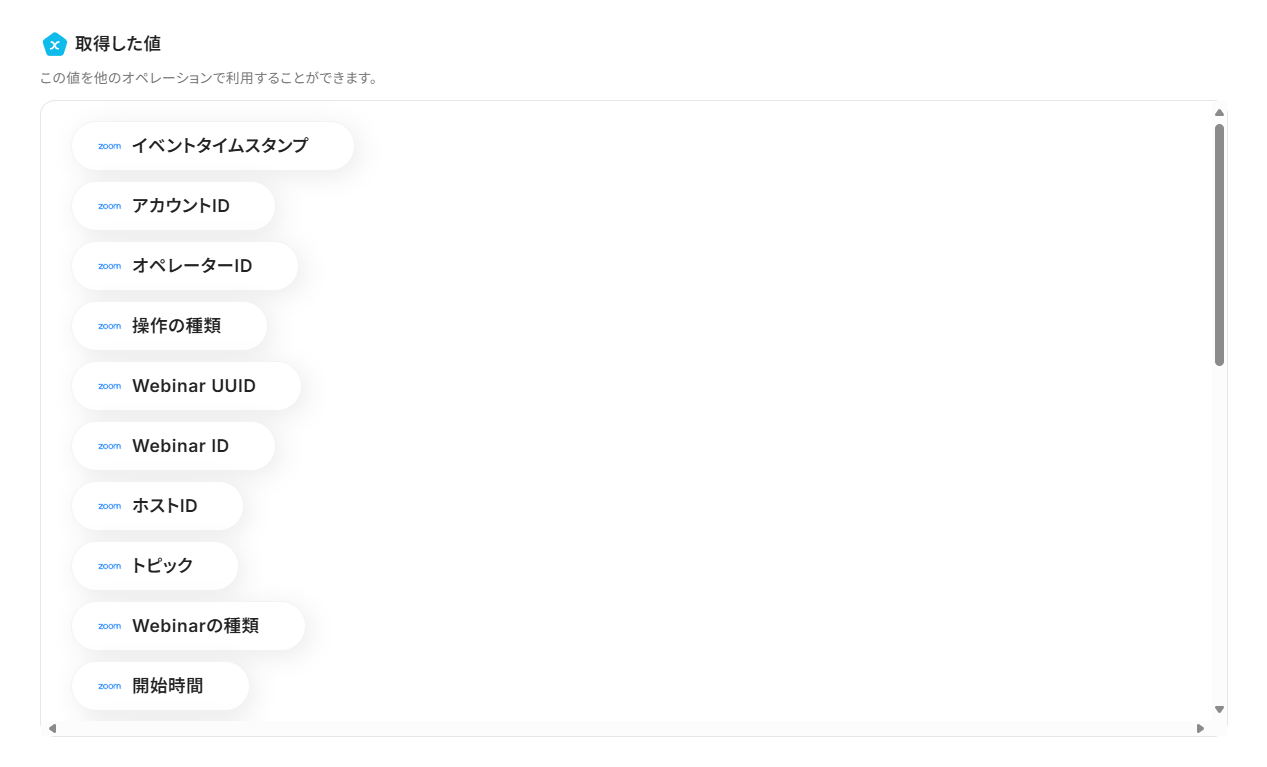This screenshot has width=1267, height=767.
Task: Click the vertical scrollbar down arrow
Action: tap(1219, 709)
